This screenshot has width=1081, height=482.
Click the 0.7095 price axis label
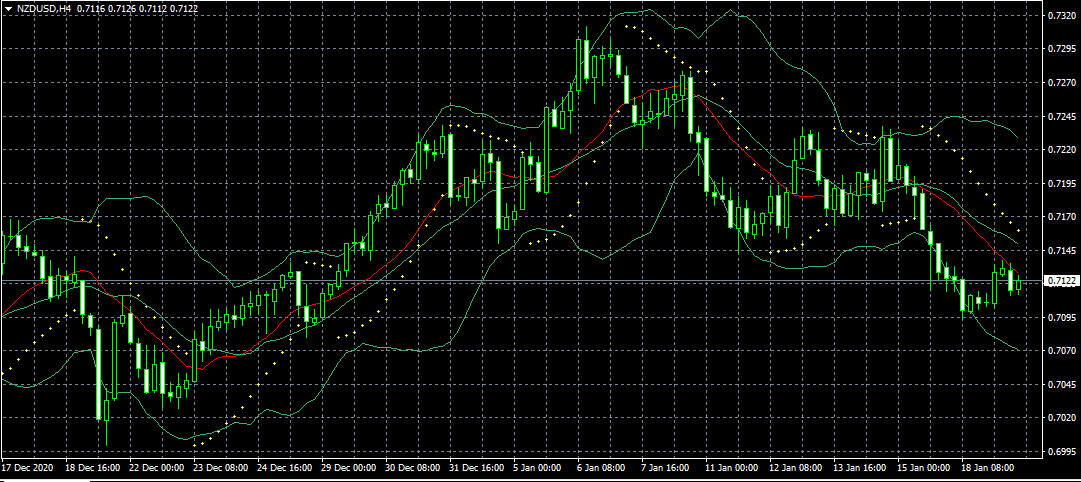(1061, 318)
